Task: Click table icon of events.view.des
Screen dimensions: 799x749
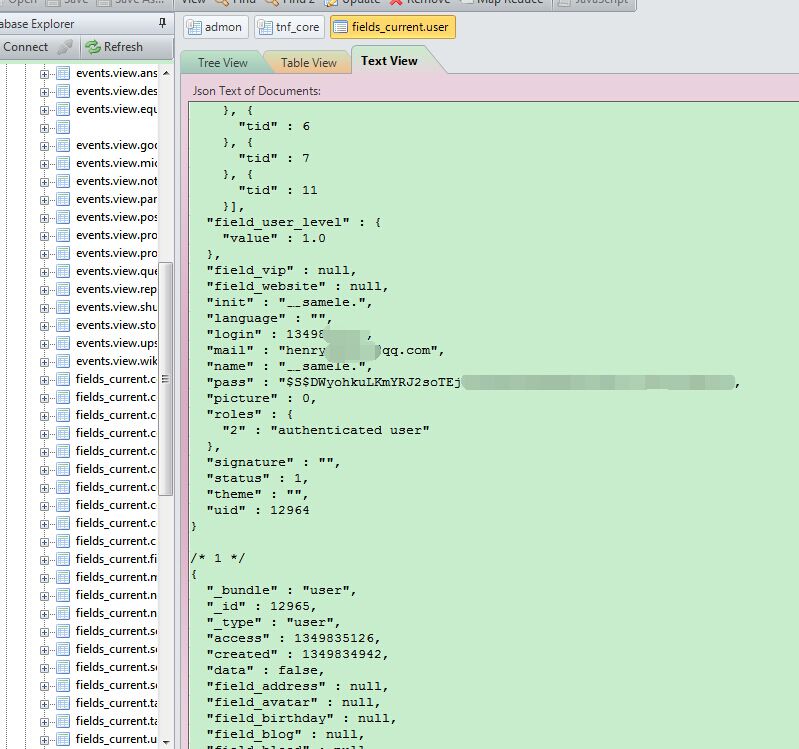Action: [63, 91]
